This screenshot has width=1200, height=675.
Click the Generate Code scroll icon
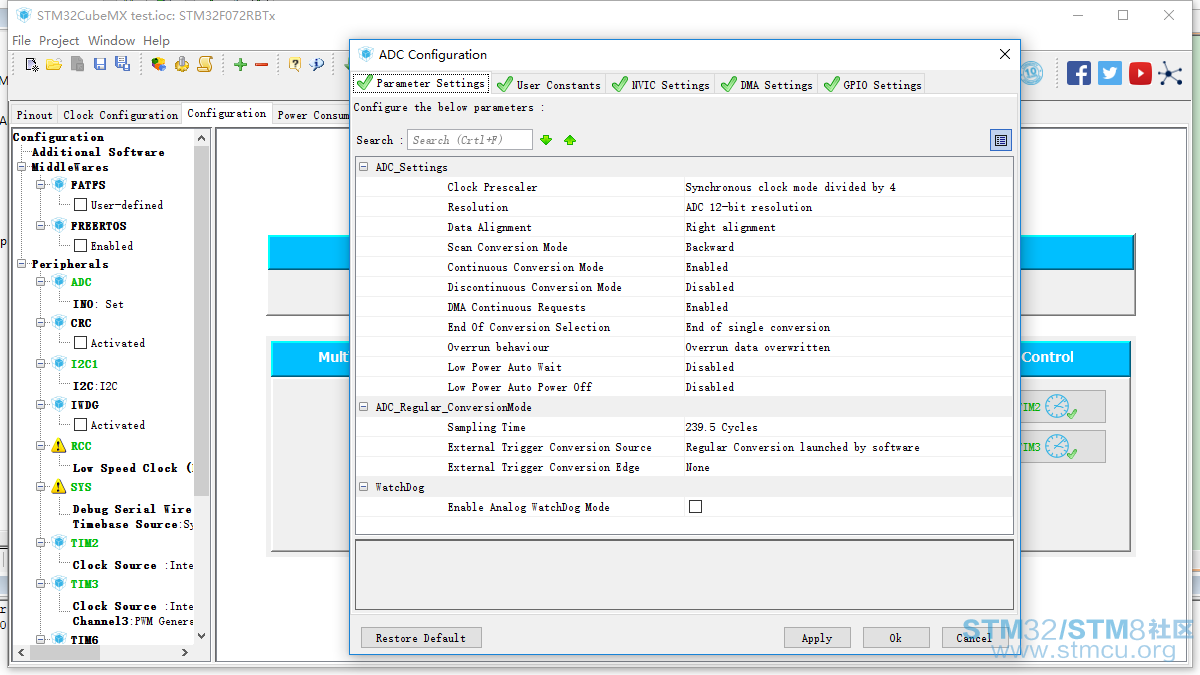coord(205,64)
